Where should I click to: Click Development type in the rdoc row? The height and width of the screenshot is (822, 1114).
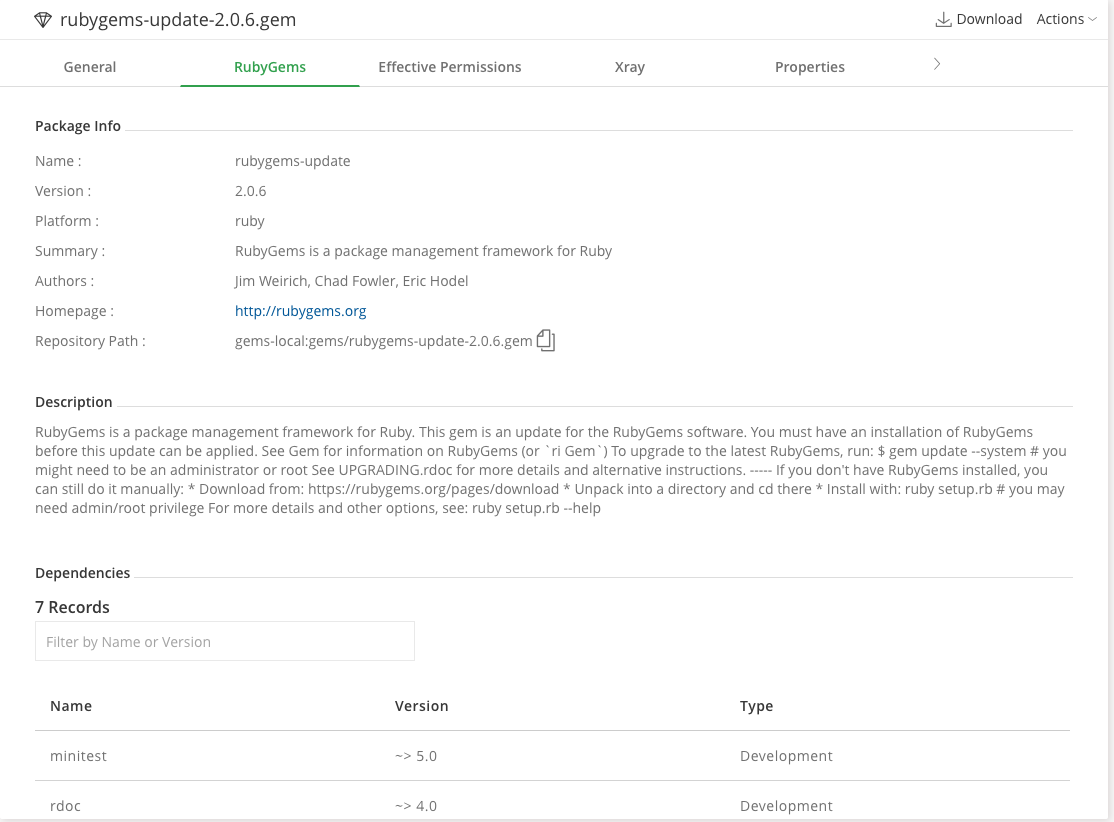click(786, 806)
